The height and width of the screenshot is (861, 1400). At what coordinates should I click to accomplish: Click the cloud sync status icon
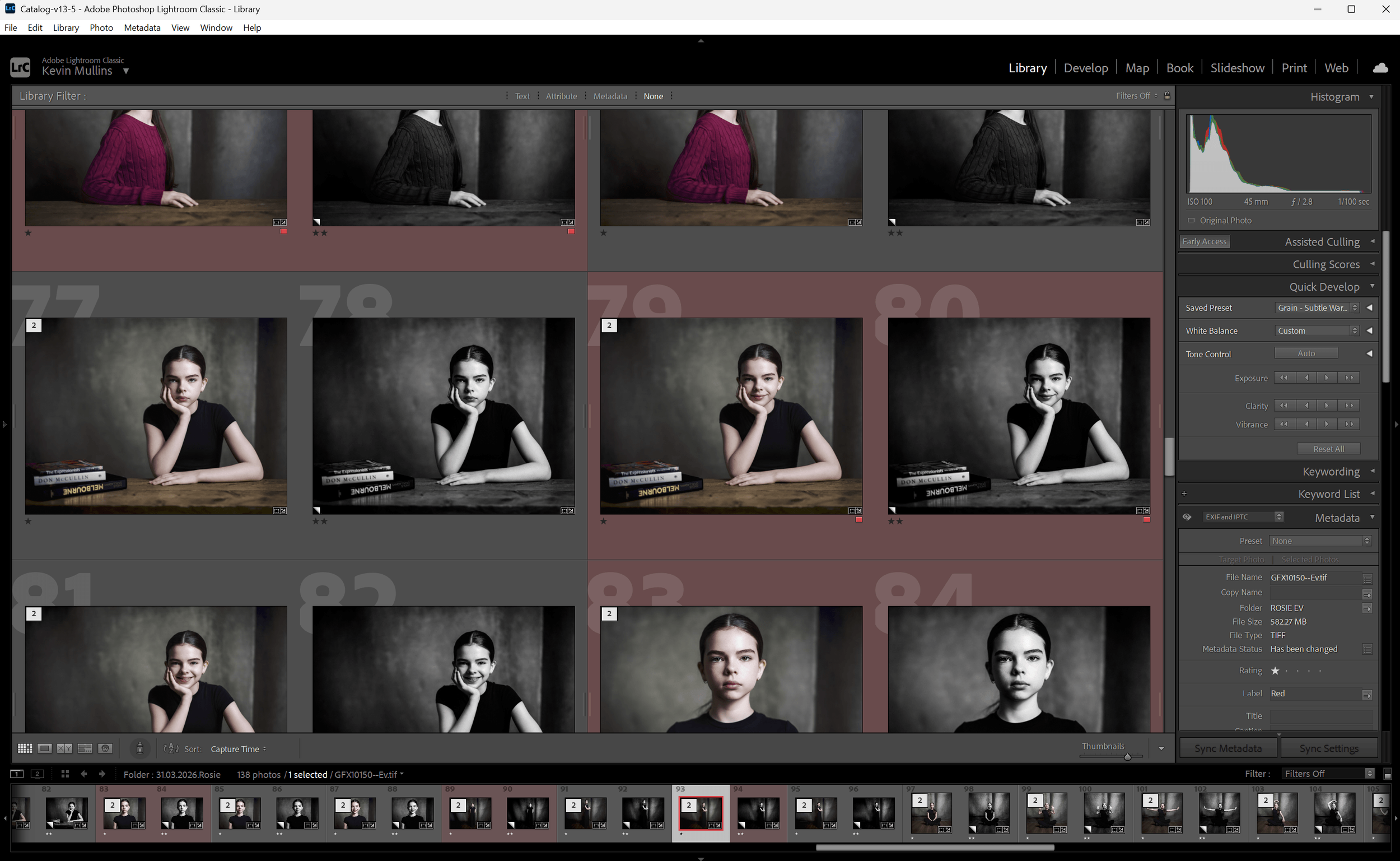(1380, 68)
